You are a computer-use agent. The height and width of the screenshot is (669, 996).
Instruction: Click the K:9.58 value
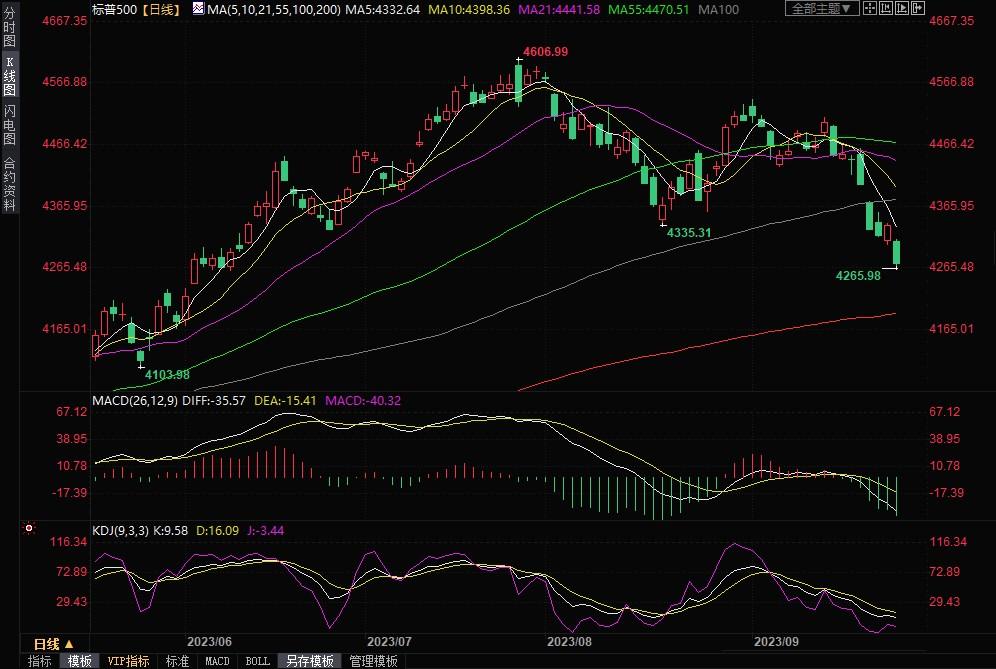[170, 530]
